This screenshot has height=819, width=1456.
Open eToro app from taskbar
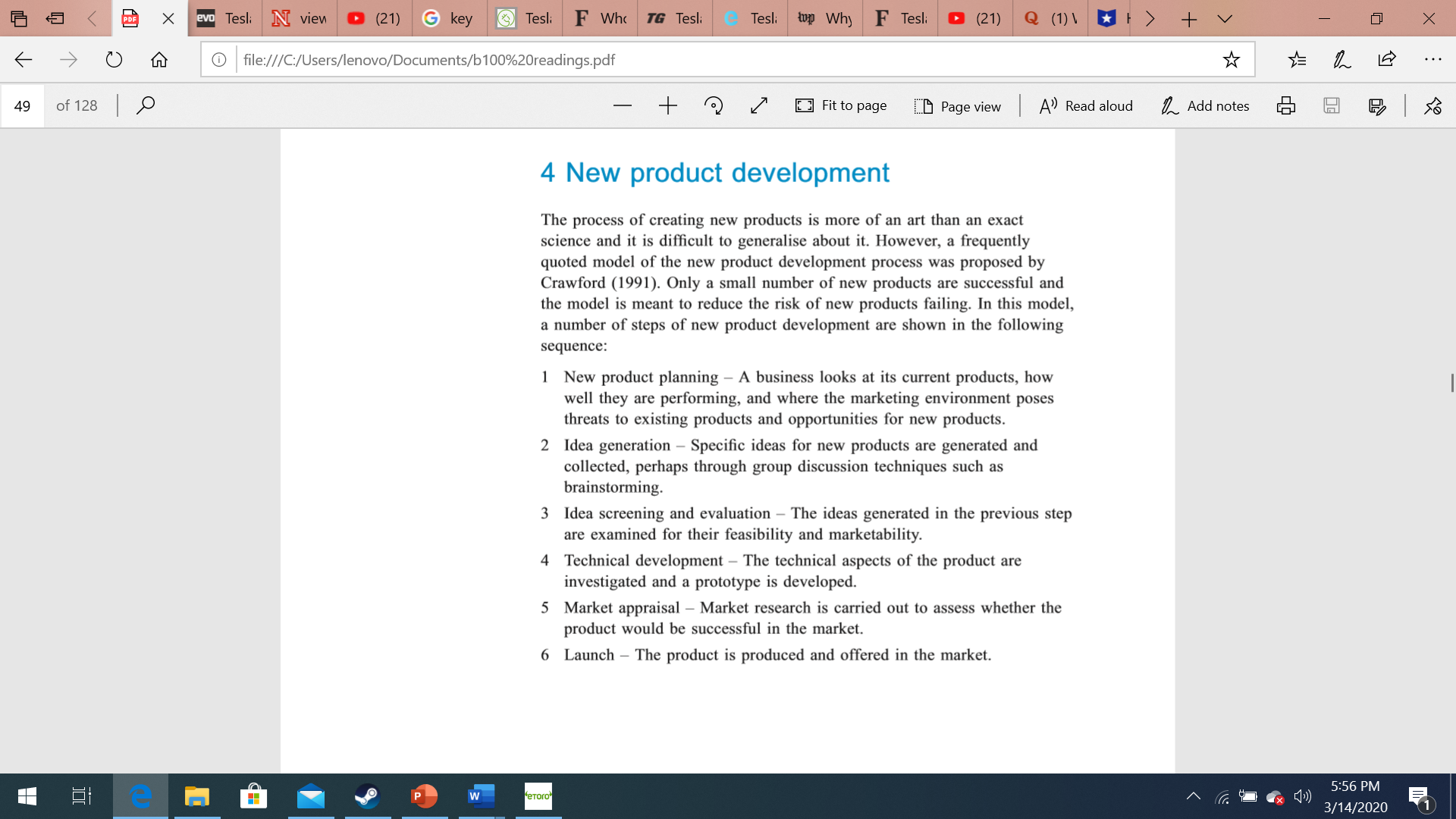[538, 796]
